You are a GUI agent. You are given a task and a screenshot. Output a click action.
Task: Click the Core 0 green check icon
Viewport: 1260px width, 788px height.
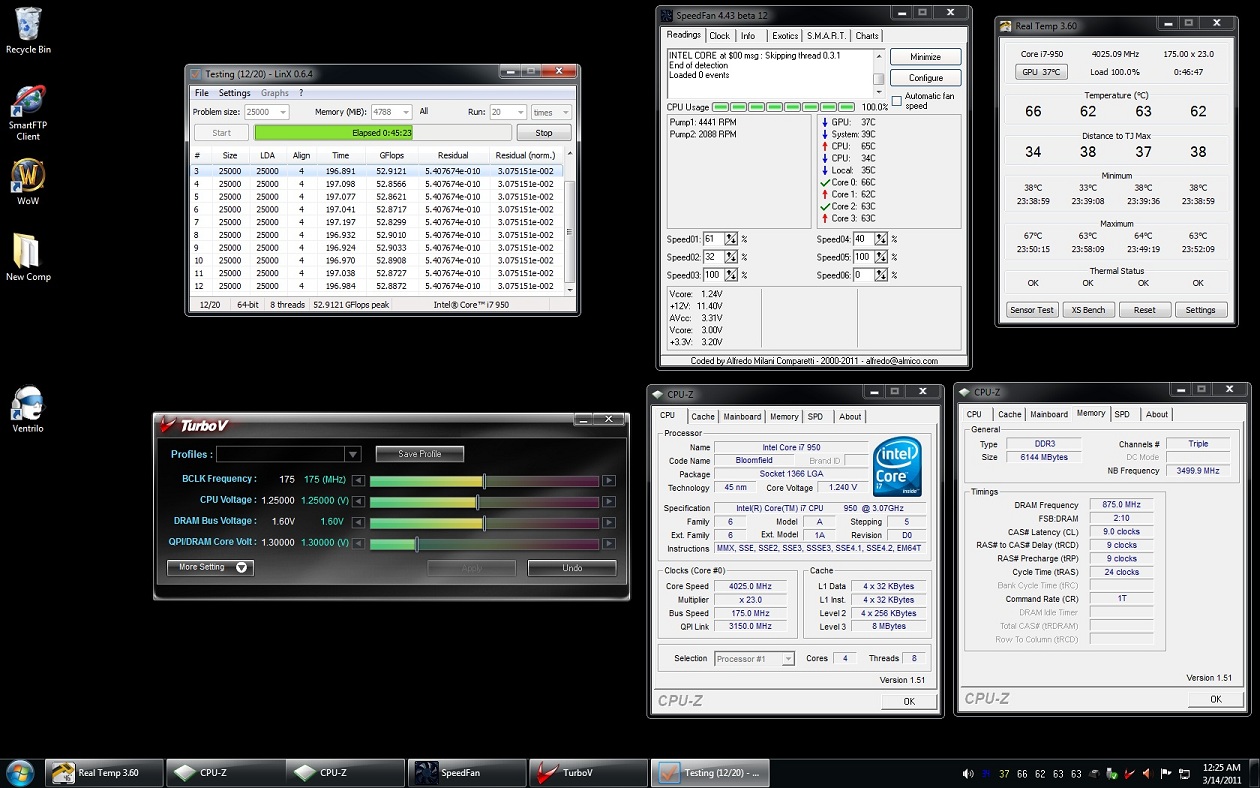tap(825, 182)
